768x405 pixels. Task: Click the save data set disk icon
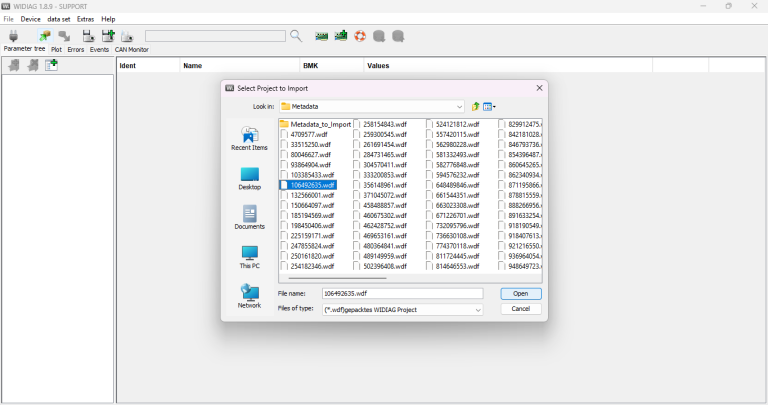88,36
